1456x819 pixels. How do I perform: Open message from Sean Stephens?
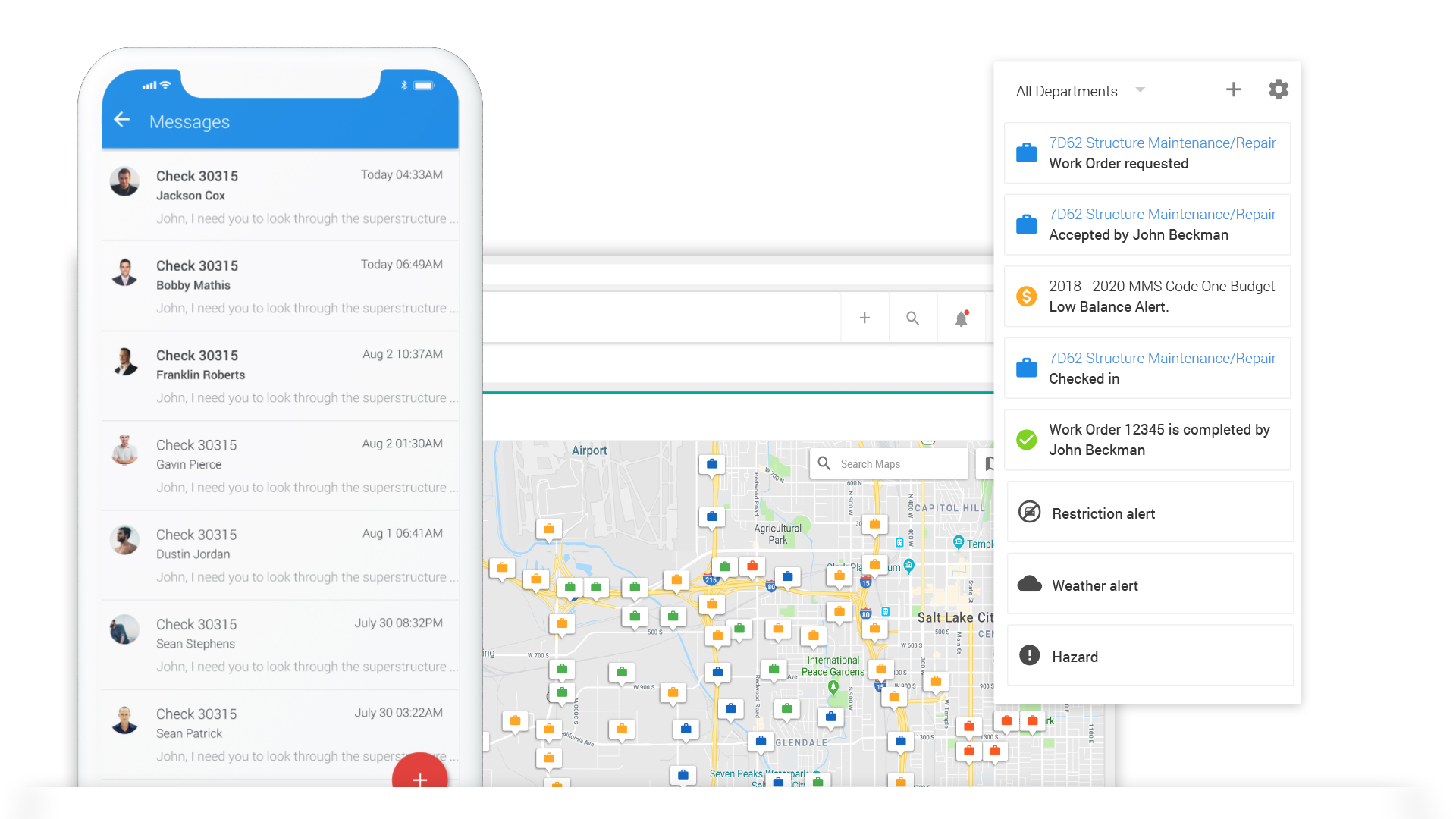(x=280, y=645)
